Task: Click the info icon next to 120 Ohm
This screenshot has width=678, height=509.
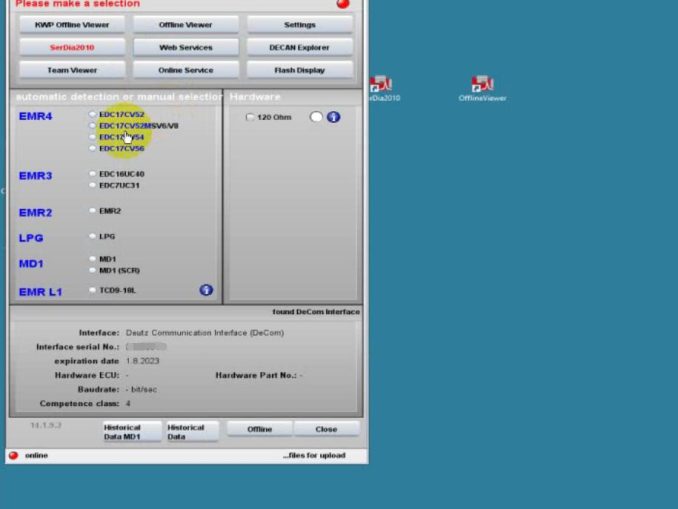Action: point(333,117)
